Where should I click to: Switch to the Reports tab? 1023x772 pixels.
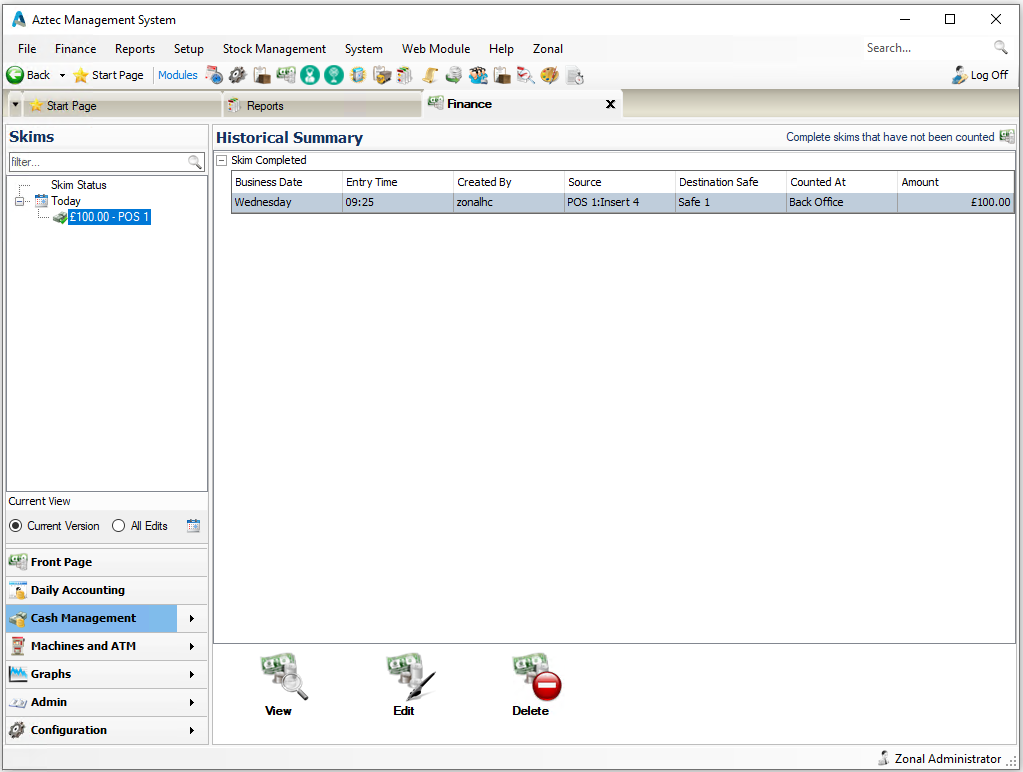click(x=265, y=106)
